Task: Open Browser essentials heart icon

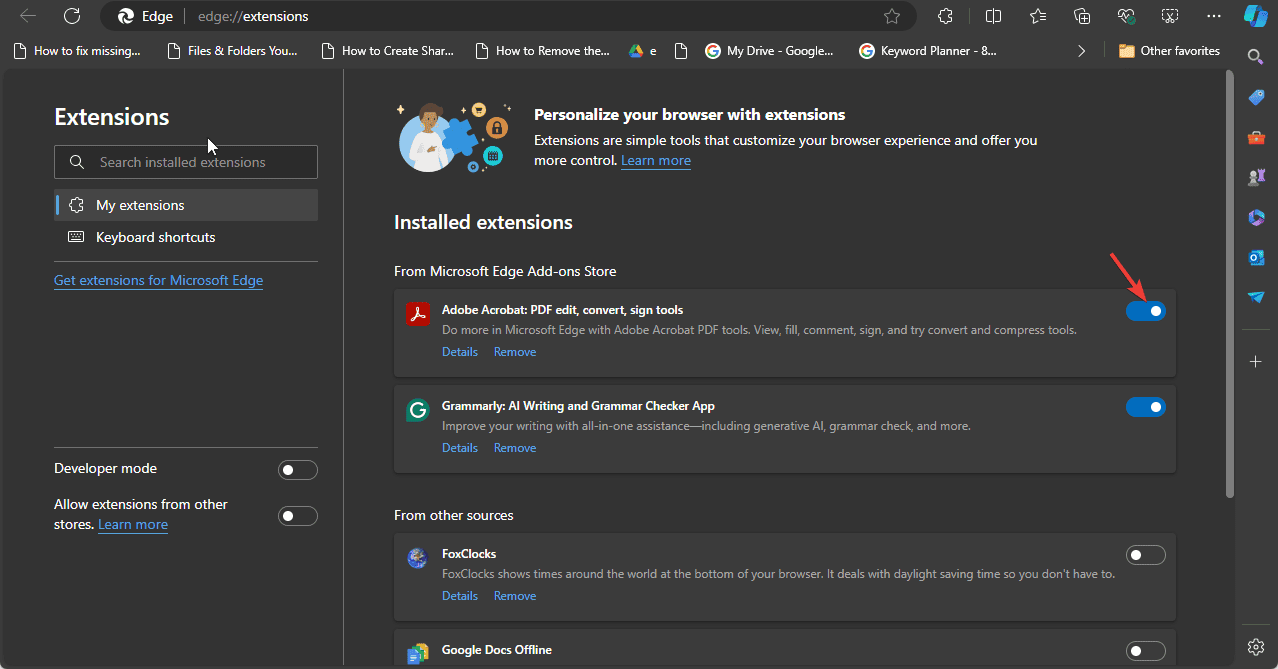Action: pos(1126,16)
